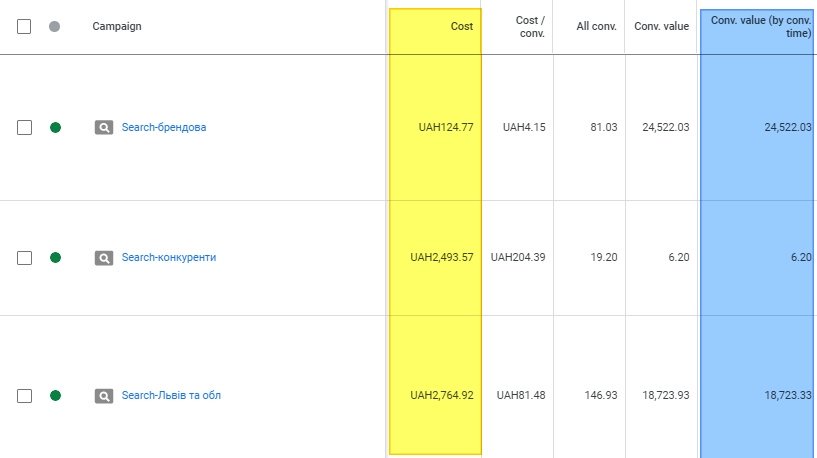Sort by the Cost column header

click(461, 26)
